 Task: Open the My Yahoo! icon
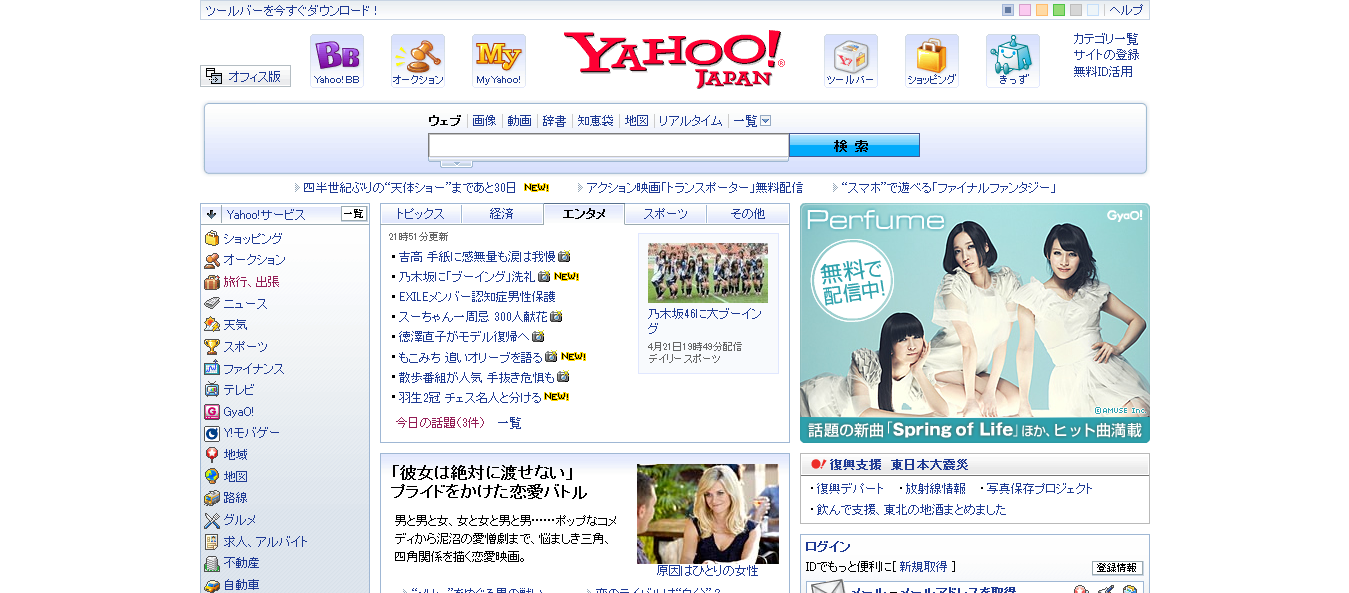tap(498, 61)
